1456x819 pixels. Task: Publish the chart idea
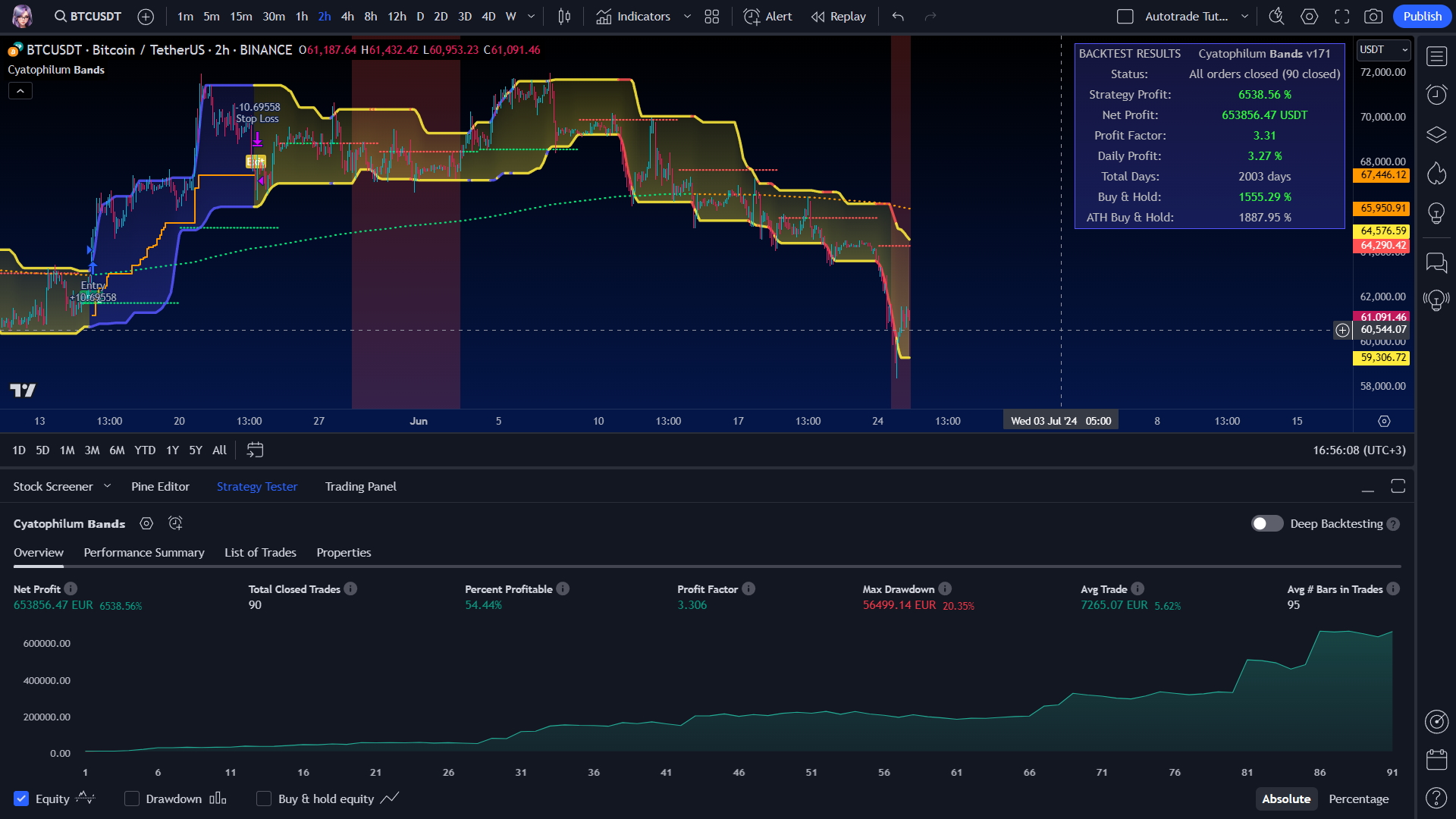[1422, 16]
